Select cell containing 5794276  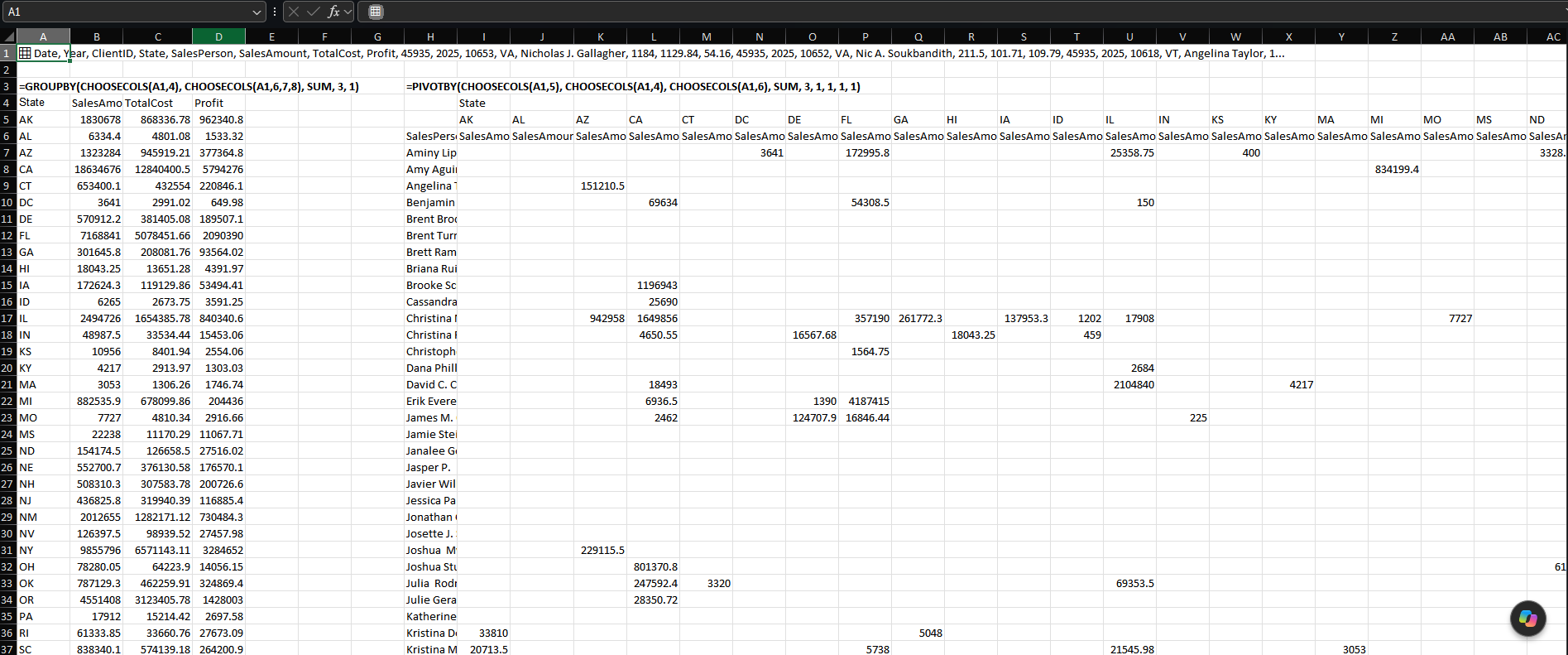218,169
